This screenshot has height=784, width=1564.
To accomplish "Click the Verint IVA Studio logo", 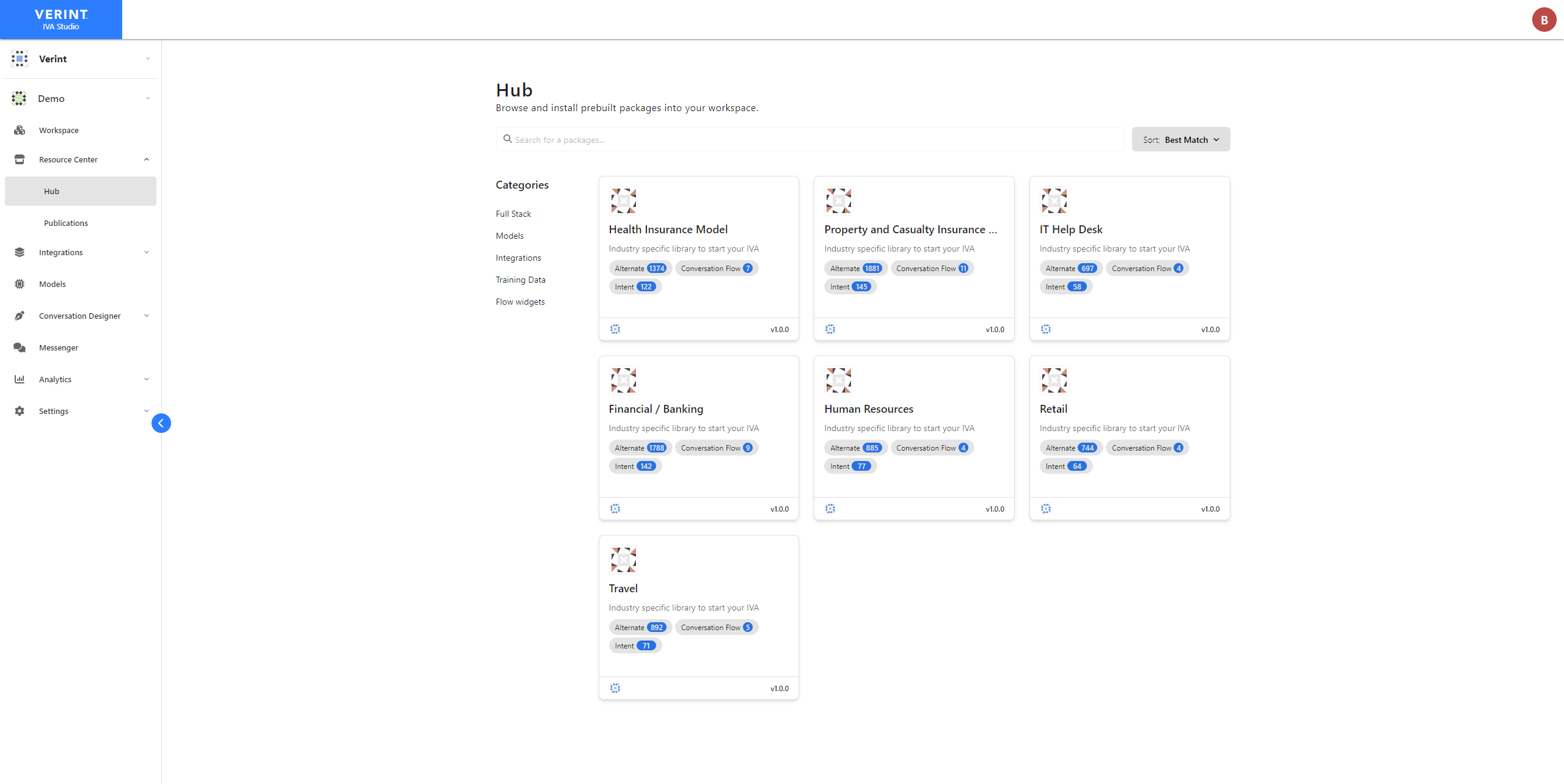I will tap(61, 19).
